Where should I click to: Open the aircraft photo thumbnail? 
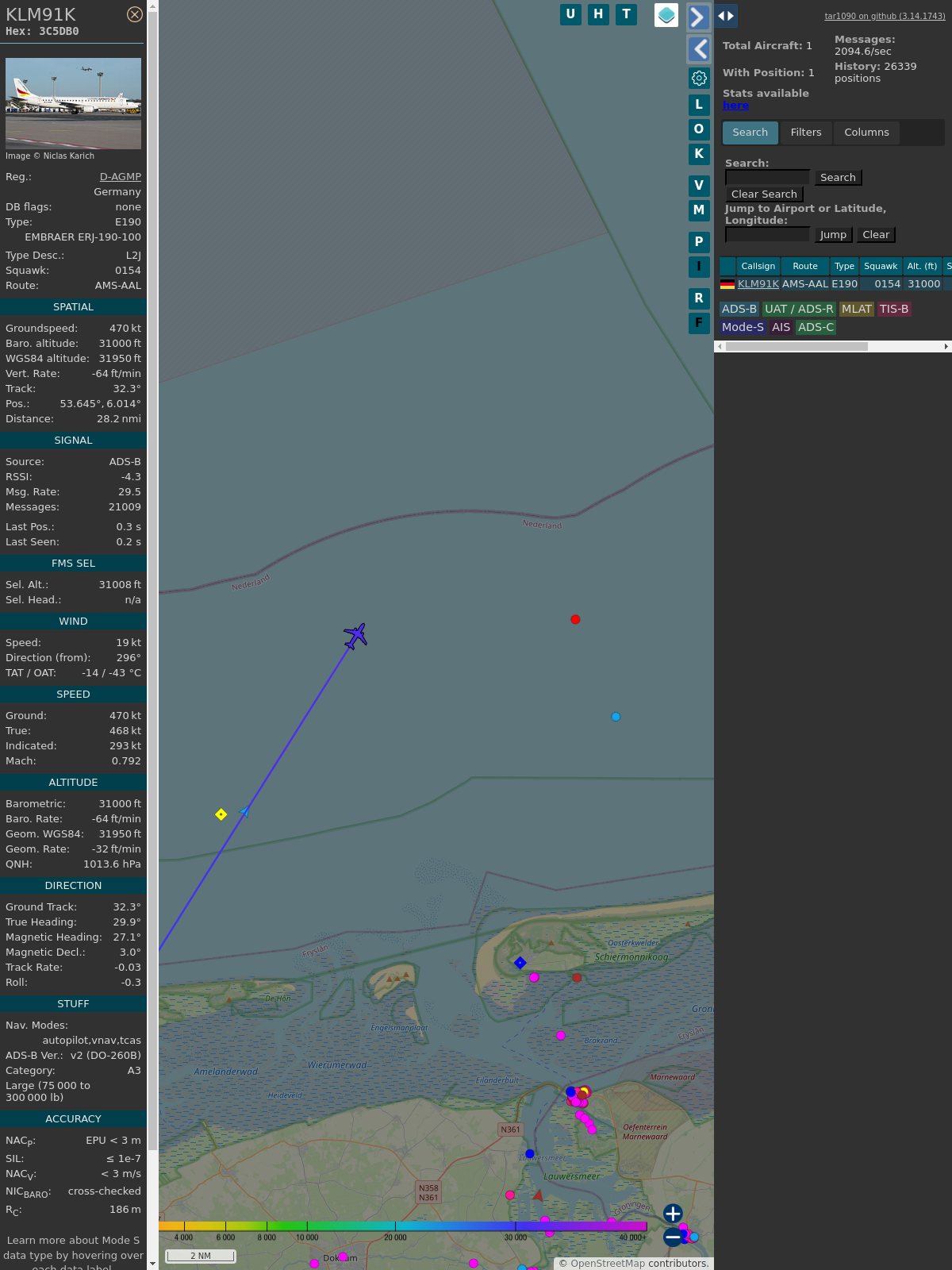[x=73, y=103]
